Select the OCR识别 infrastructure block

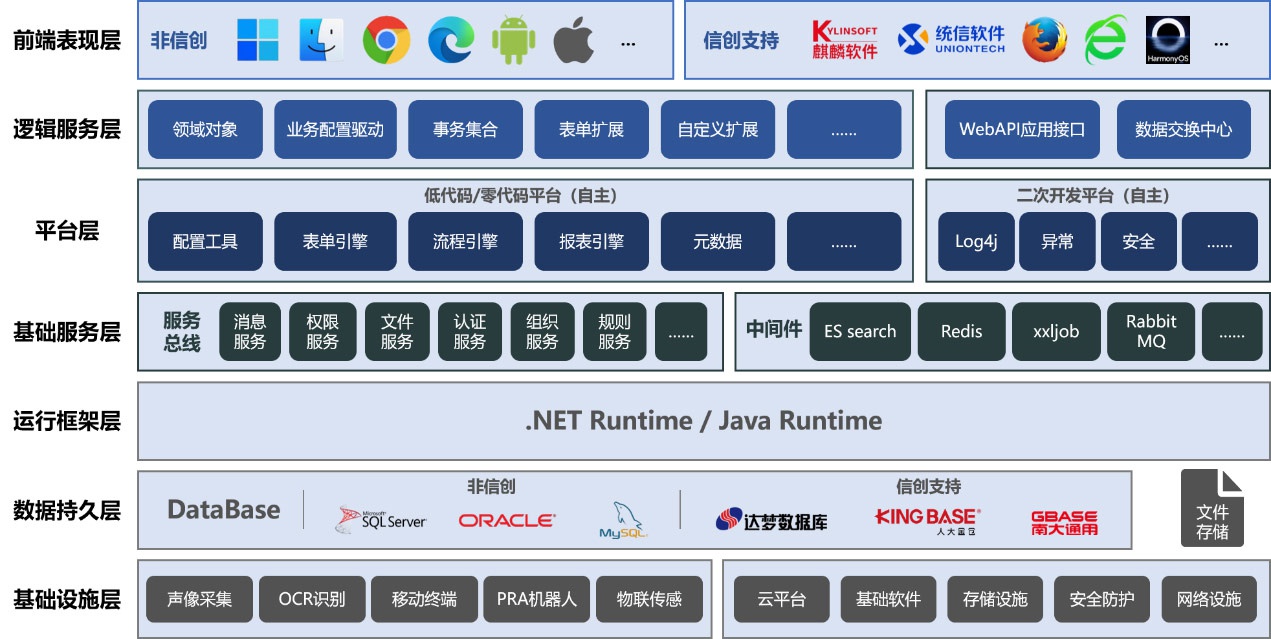pyautogui.click(x=312, y=600)
